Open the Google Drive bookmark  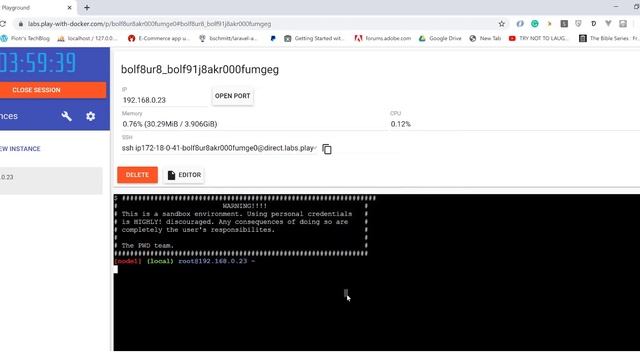pyautogui.click(x=440, y=38)
